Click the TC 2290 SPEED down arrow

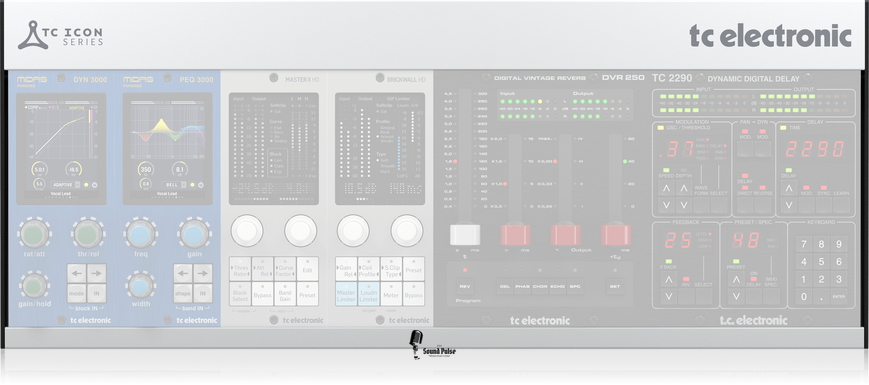pos(666,206)
